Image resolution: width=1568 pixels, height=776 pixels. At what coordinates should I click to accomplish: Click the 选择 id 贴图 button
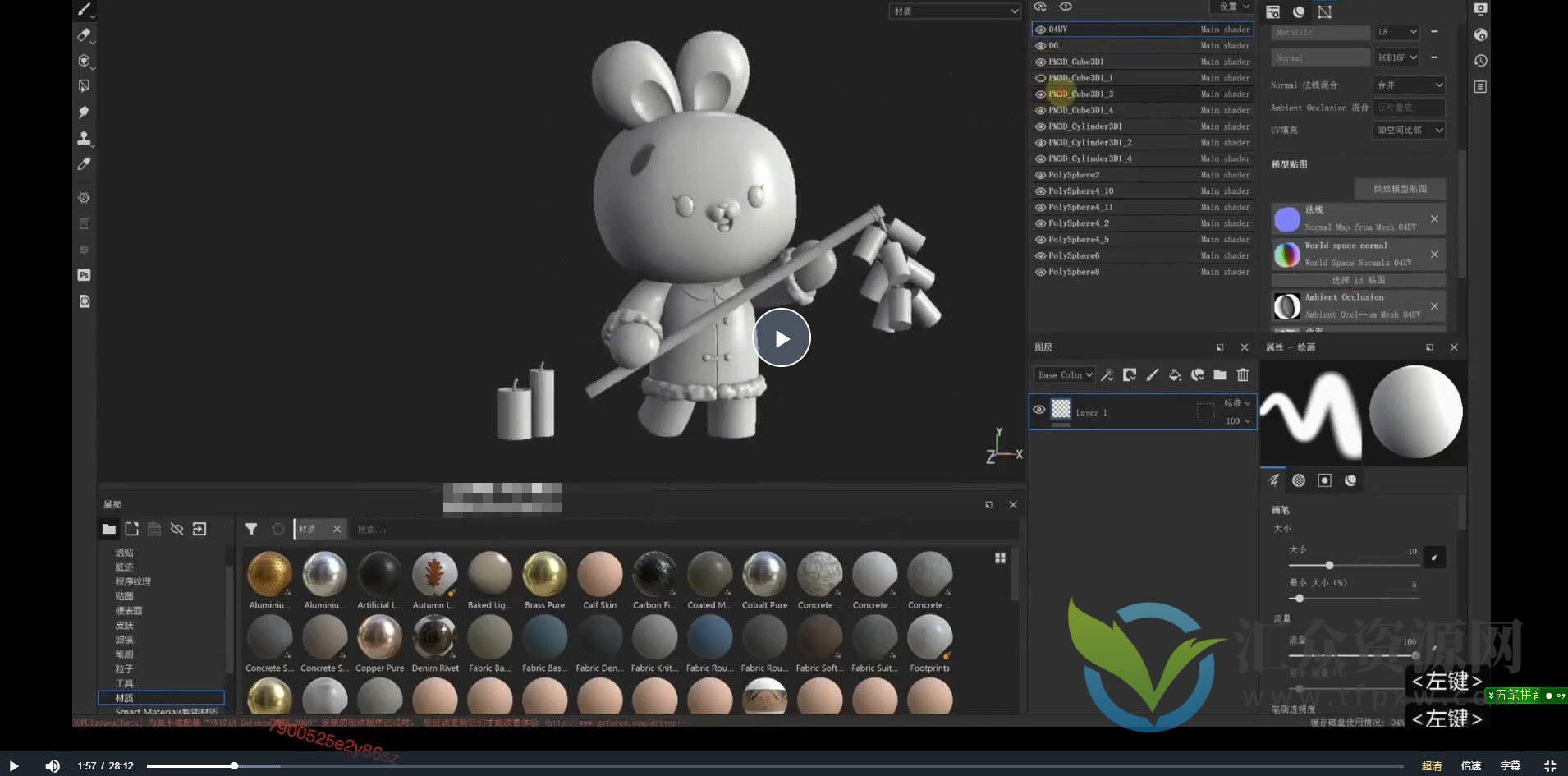tap(1358, 280)
